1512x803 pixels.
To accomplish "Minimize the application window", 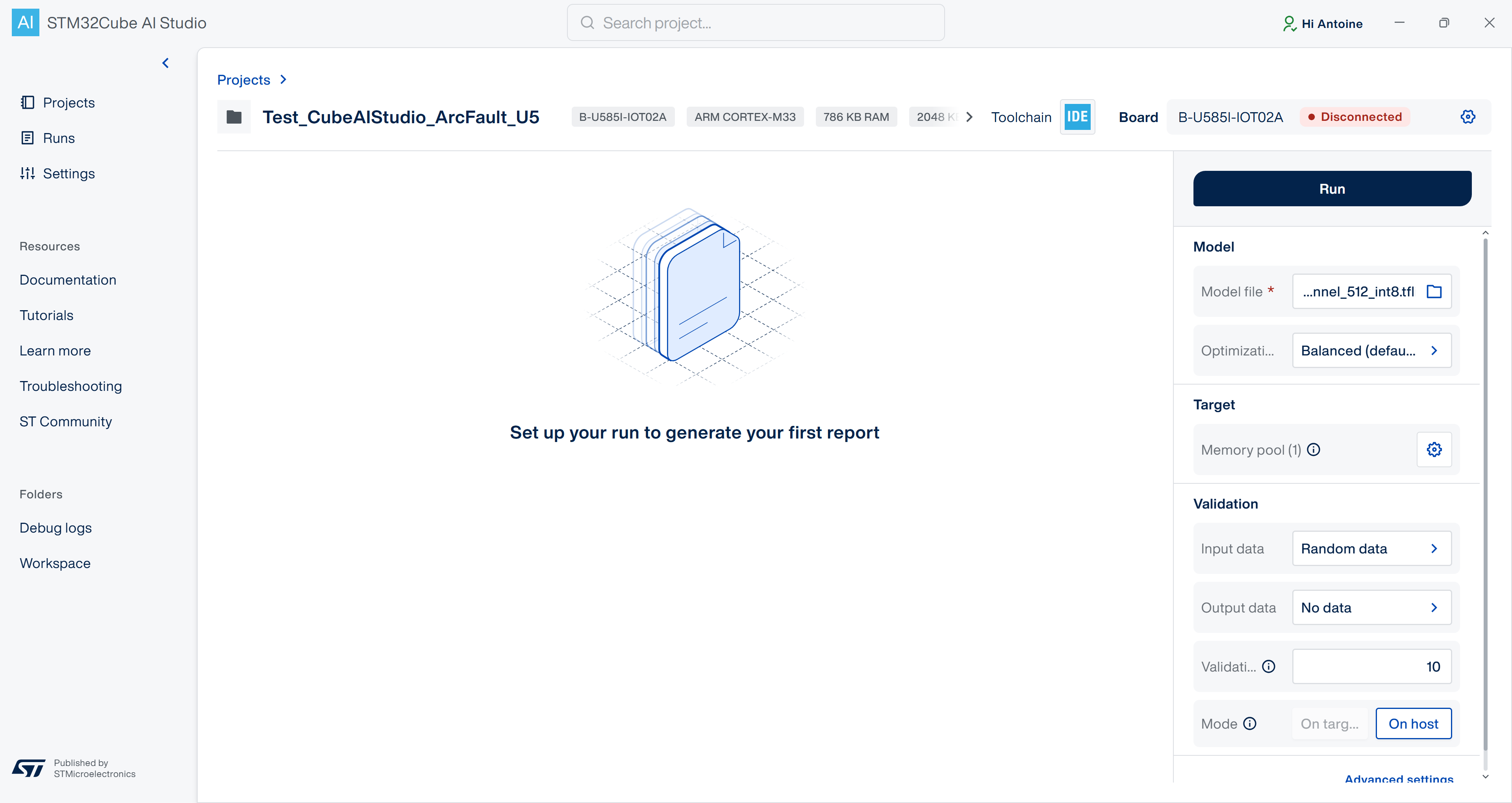I will (1399, 22).
